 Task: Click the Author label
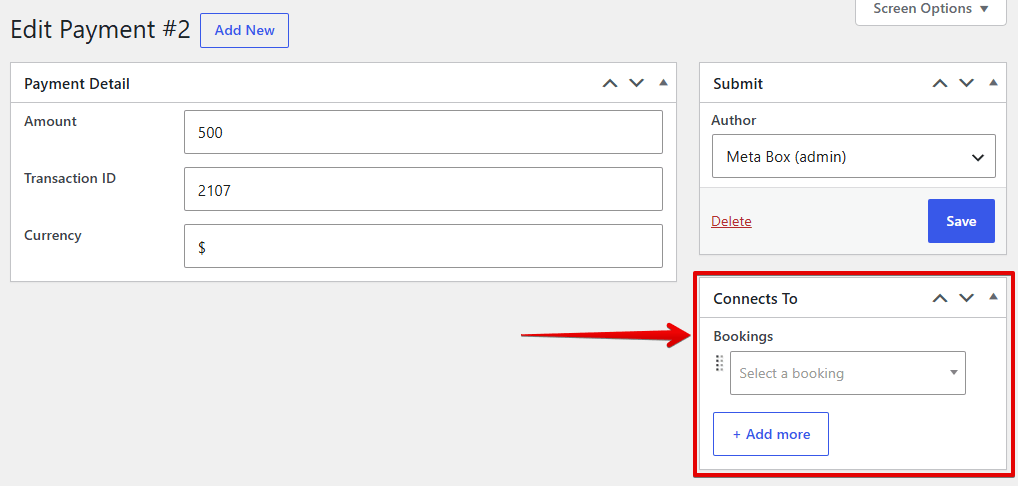(734, 120)
